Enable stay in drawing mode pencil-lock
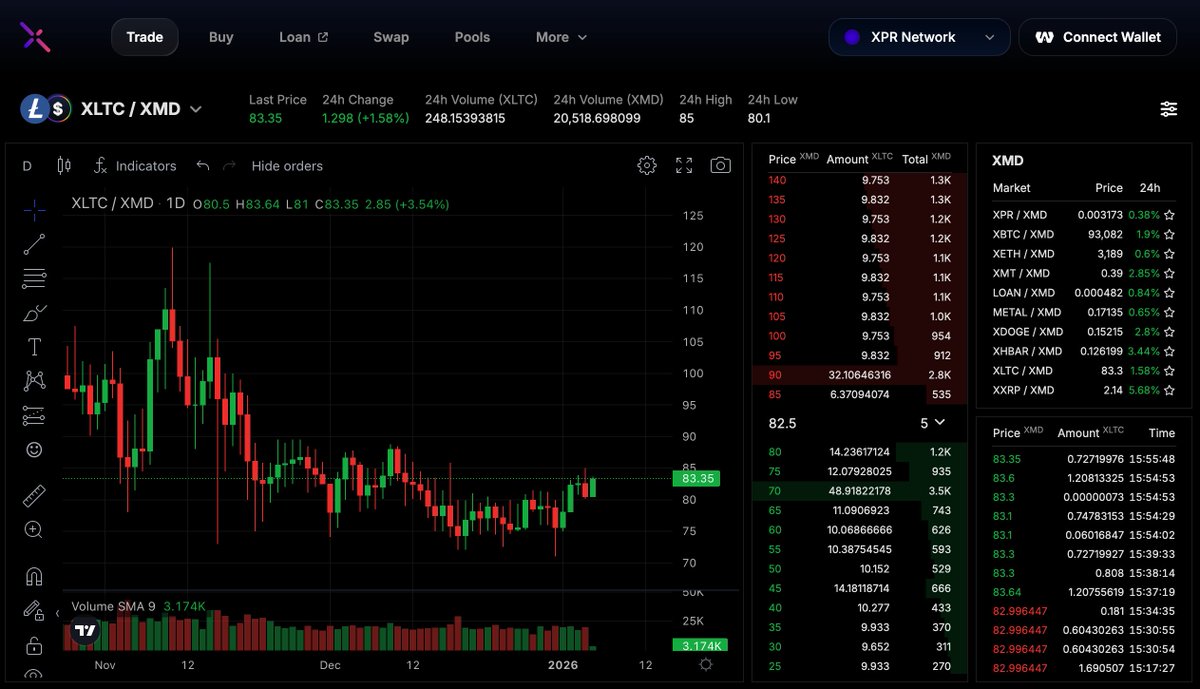Screen dimensions: 1200x689 click(34, 611)
